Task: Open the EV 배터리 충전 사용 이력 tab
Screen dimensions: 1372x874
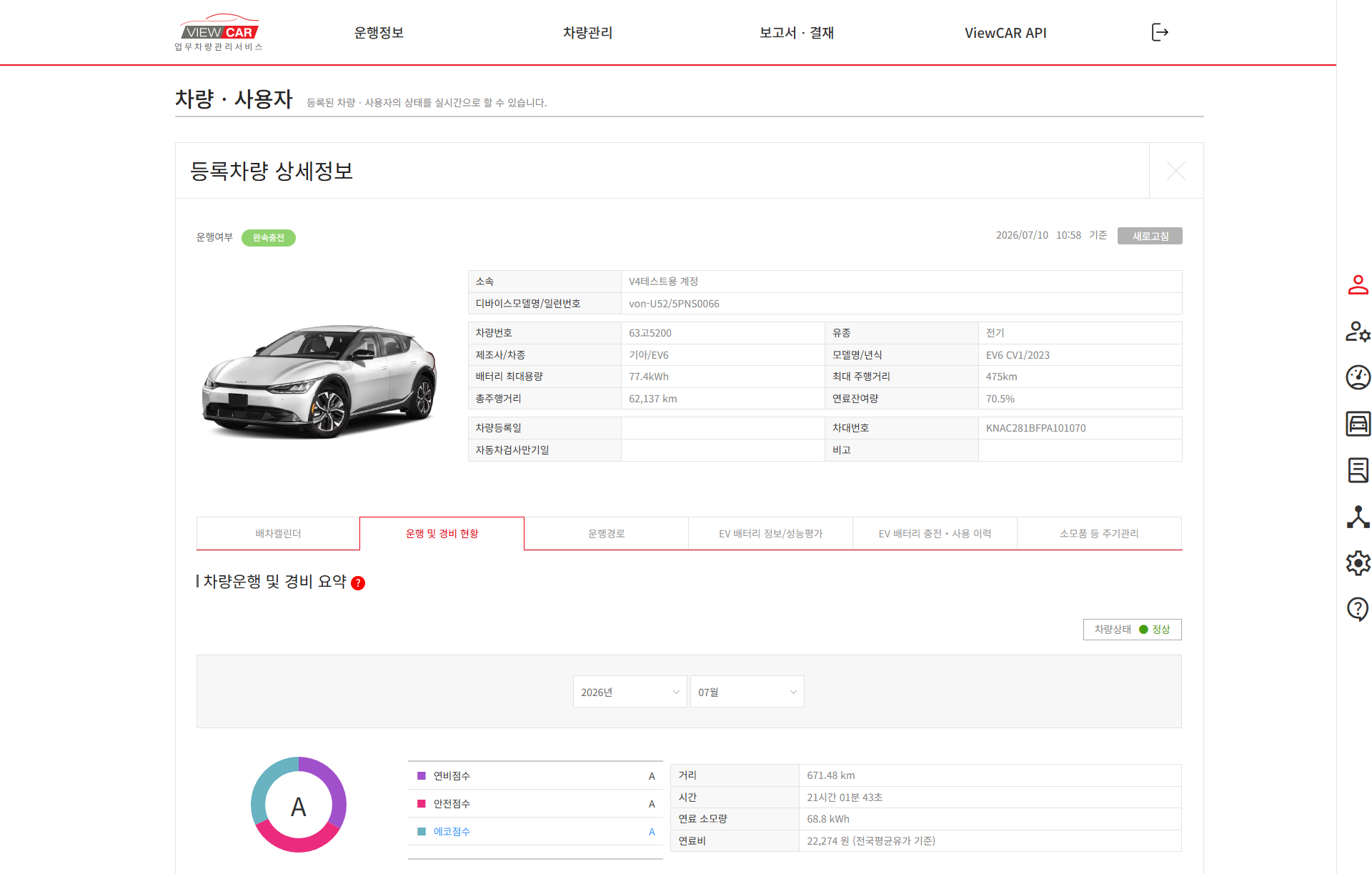Action: (x=935, y=534)
